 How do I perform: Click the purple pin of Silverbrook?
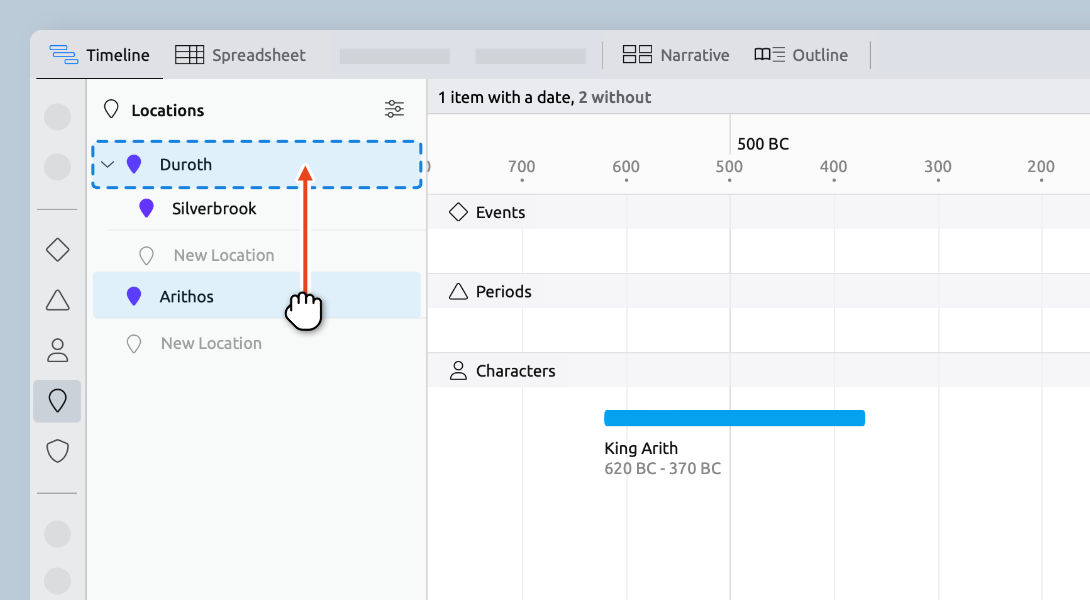(147, 209)
